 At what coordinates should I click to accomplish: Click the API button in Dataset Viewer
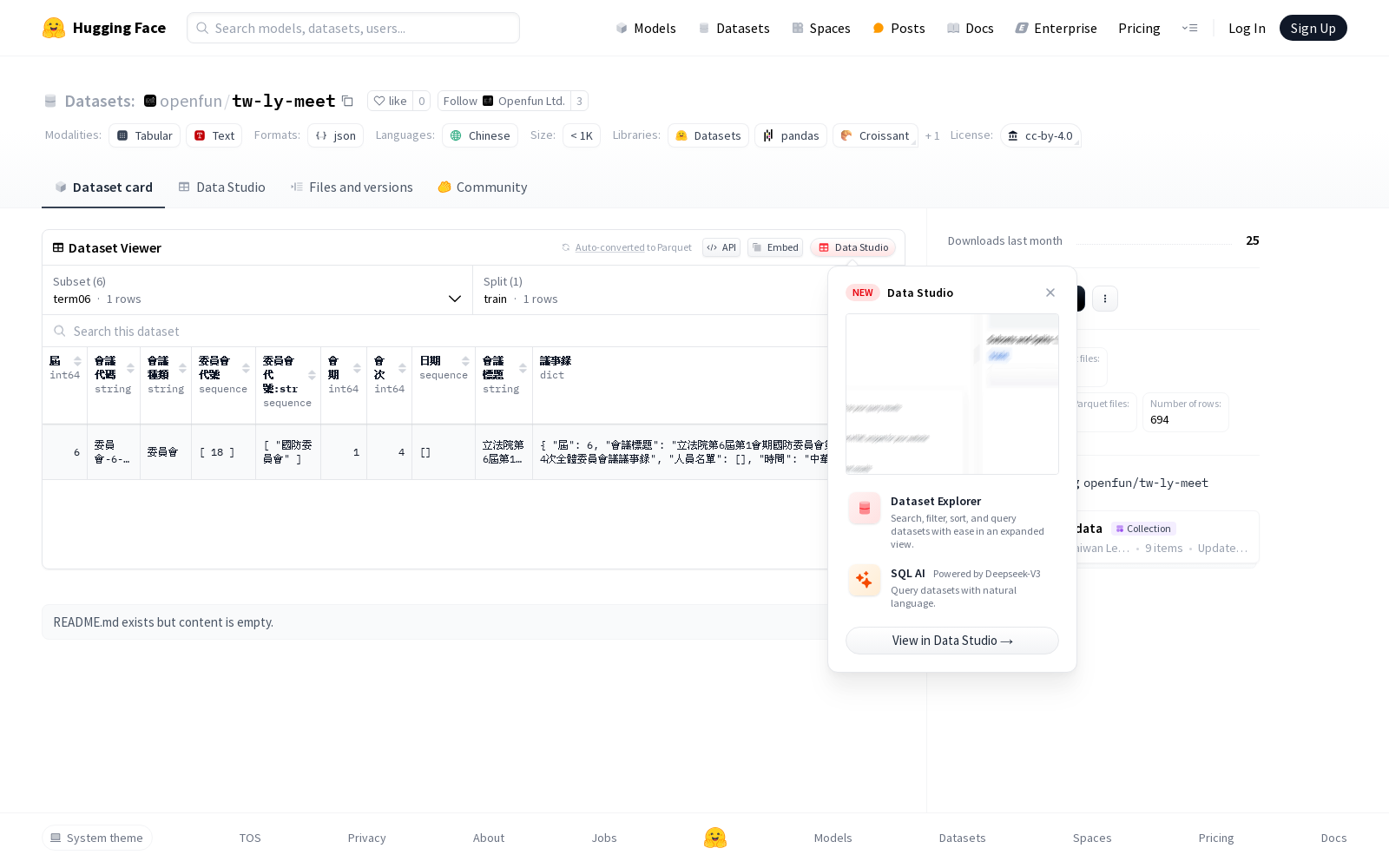click(x=721, y=247)
